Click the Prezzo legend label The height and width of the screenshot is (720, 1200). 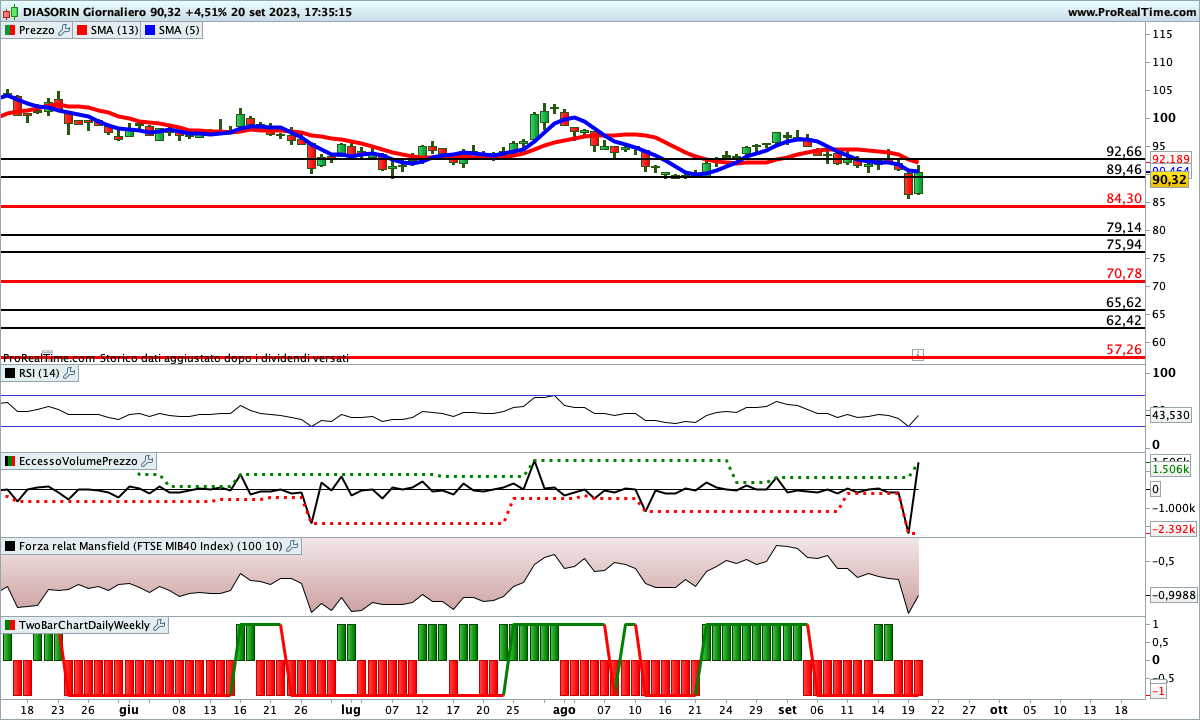(x=37, y=30)
